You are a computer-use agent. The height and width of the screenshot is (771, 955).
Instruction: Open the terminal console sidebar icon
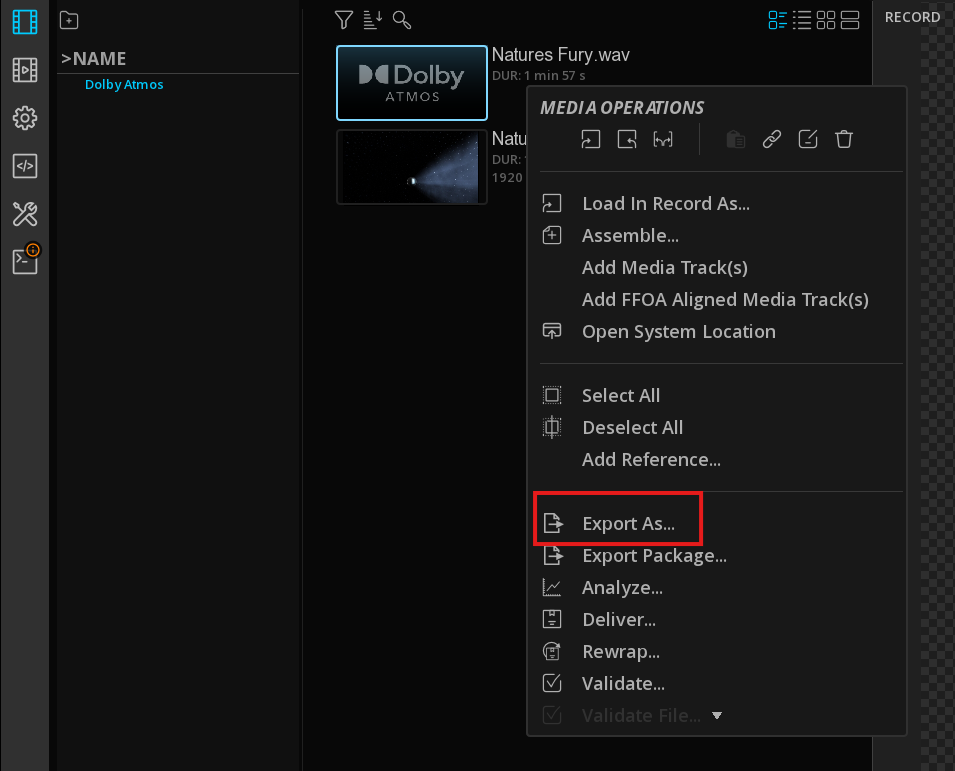[25, 261]
